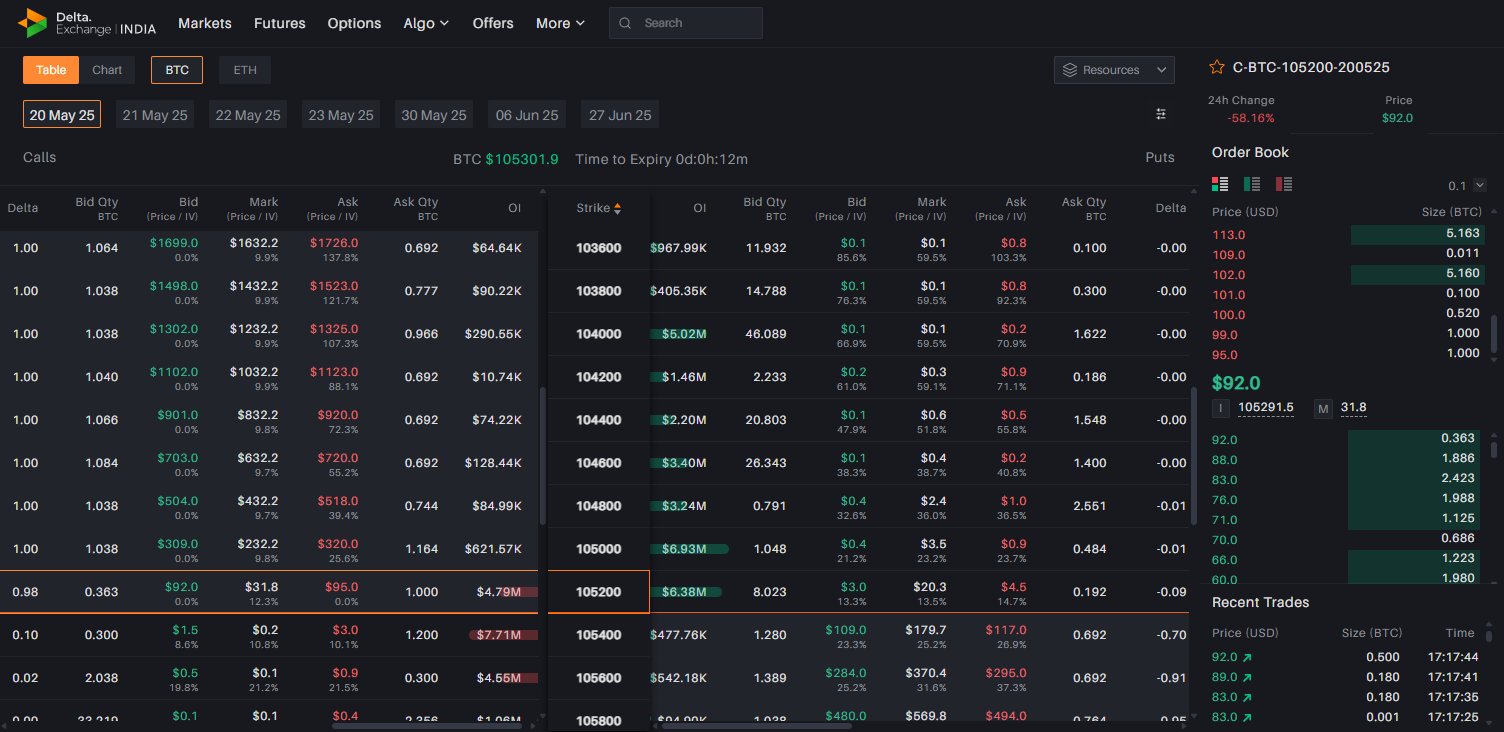Click the Order Book heading

(1250, 152)
